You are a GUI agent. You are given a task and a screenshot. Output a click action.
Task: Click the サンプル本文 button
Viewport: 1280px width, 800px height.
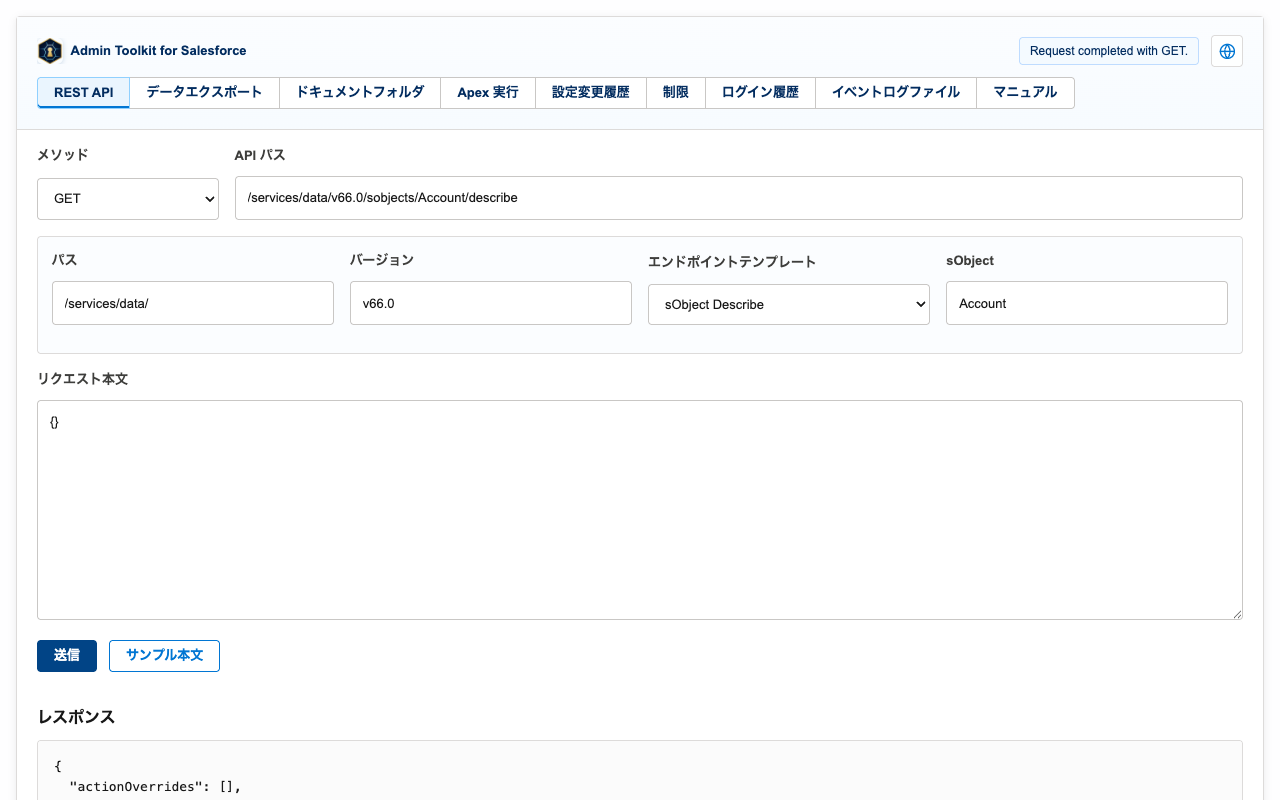(x=164, y=656)
